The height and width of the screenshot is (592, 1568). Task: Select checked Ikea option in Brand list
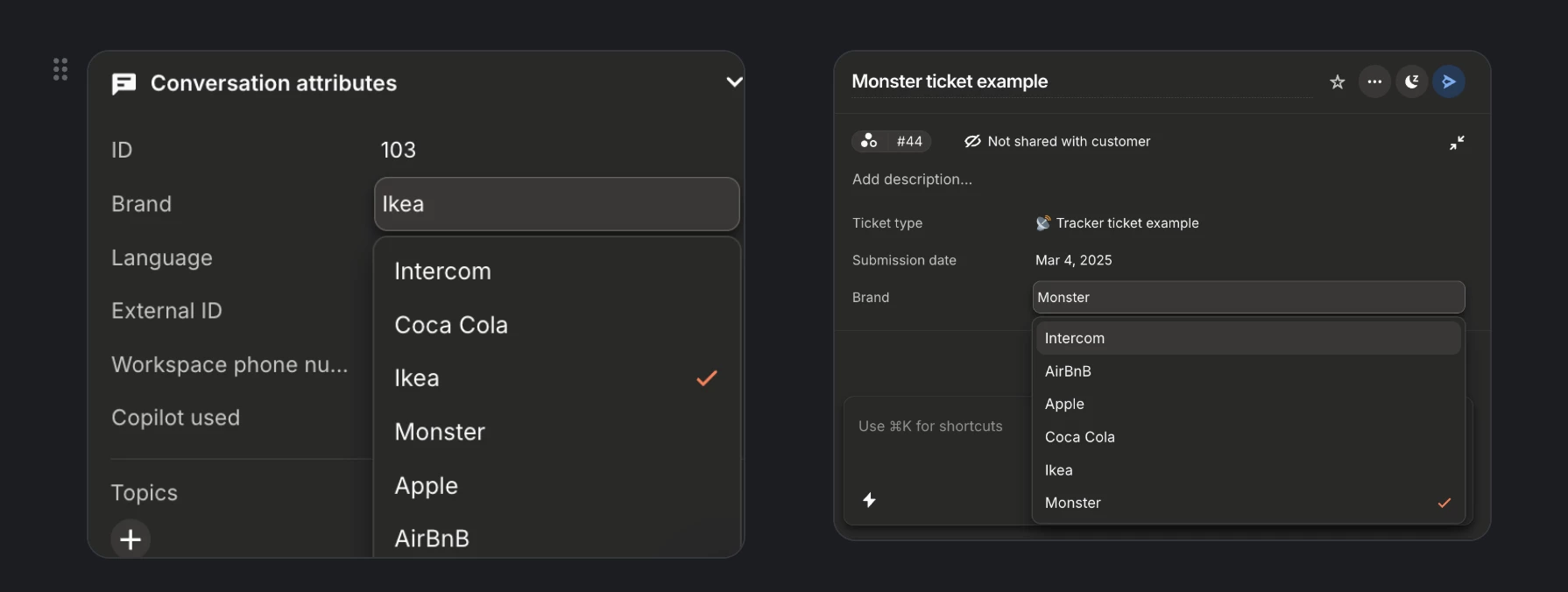pos(557,378)
